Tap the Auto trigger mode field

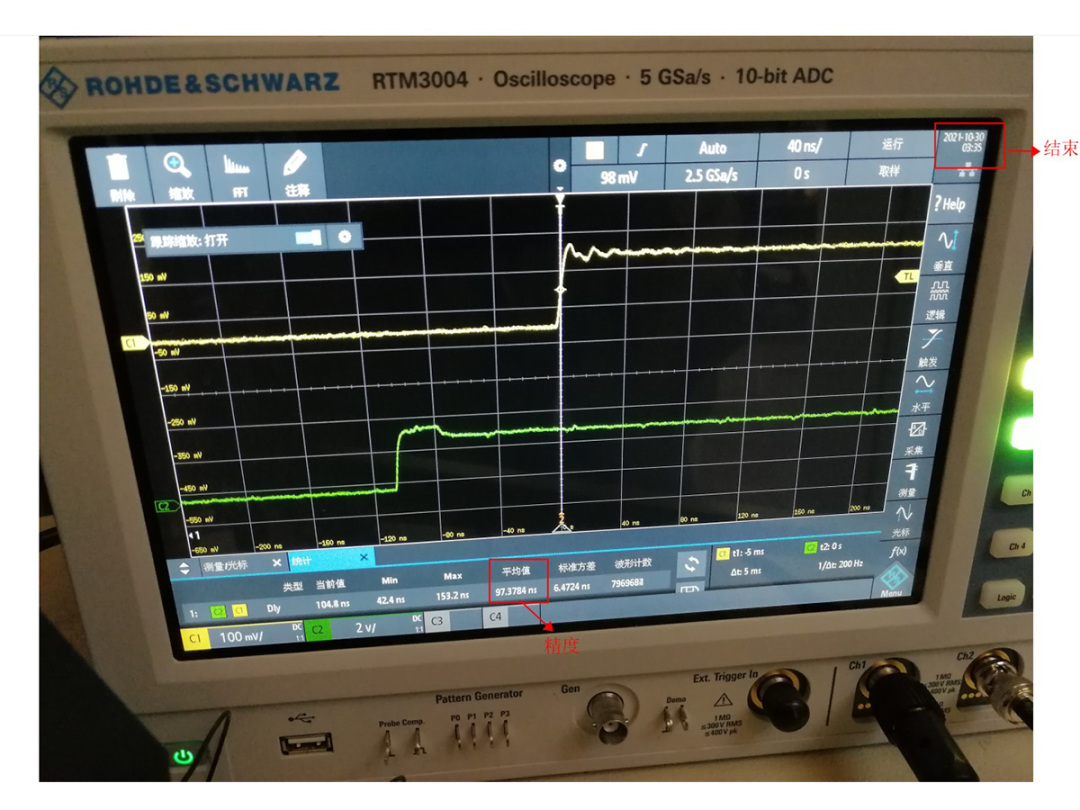712,148
